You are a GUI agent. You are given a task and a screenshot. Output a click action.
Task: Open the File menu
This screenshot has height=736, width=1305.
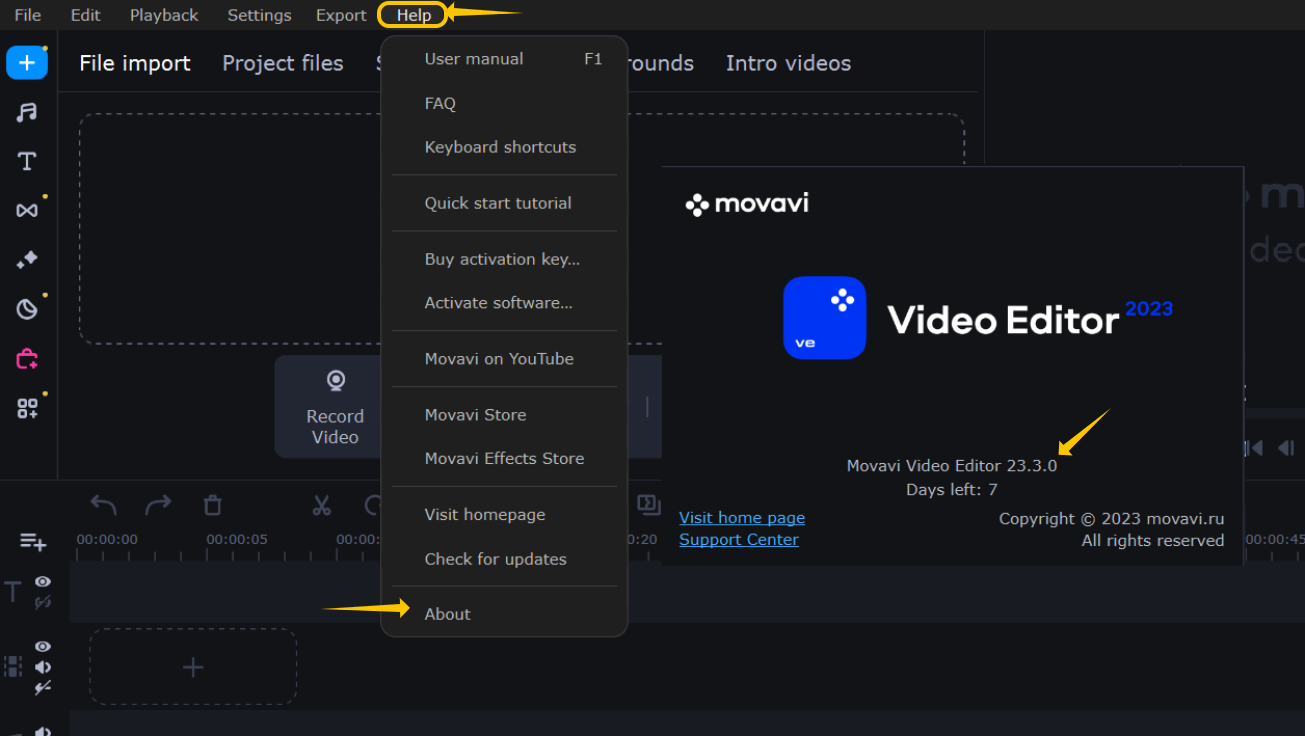coord(28,15)
